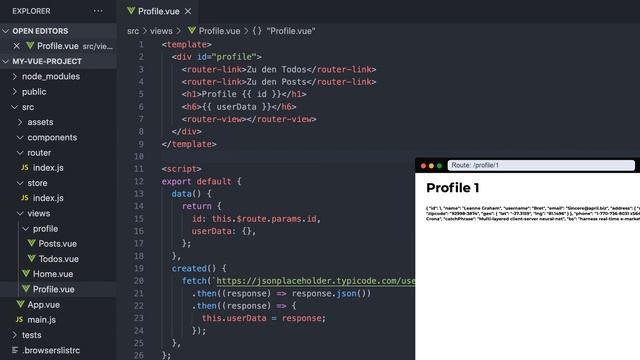Select "Profile.vue" symbol in the breadcrumb
The image size is (640, 360).
[291, 31]
